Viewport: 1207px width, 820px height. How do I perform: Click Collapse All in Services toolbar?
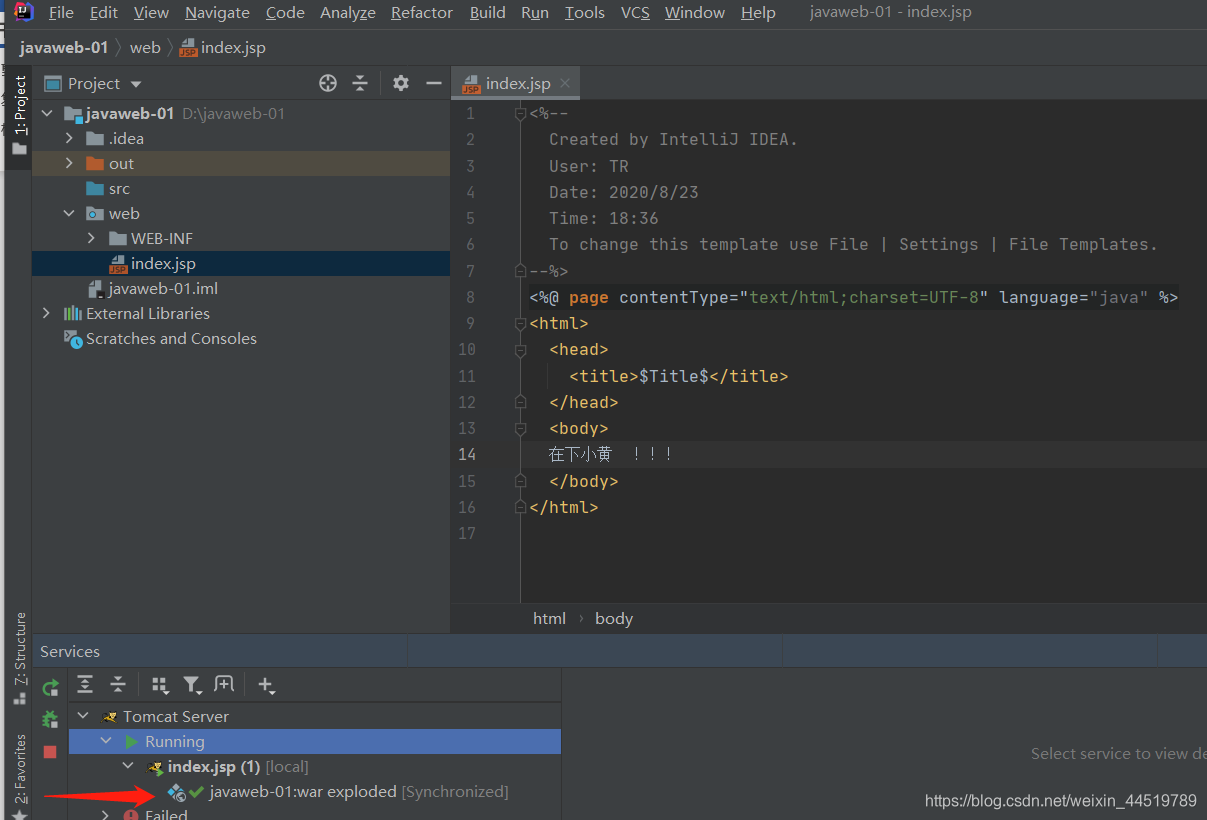coord(118,684)
